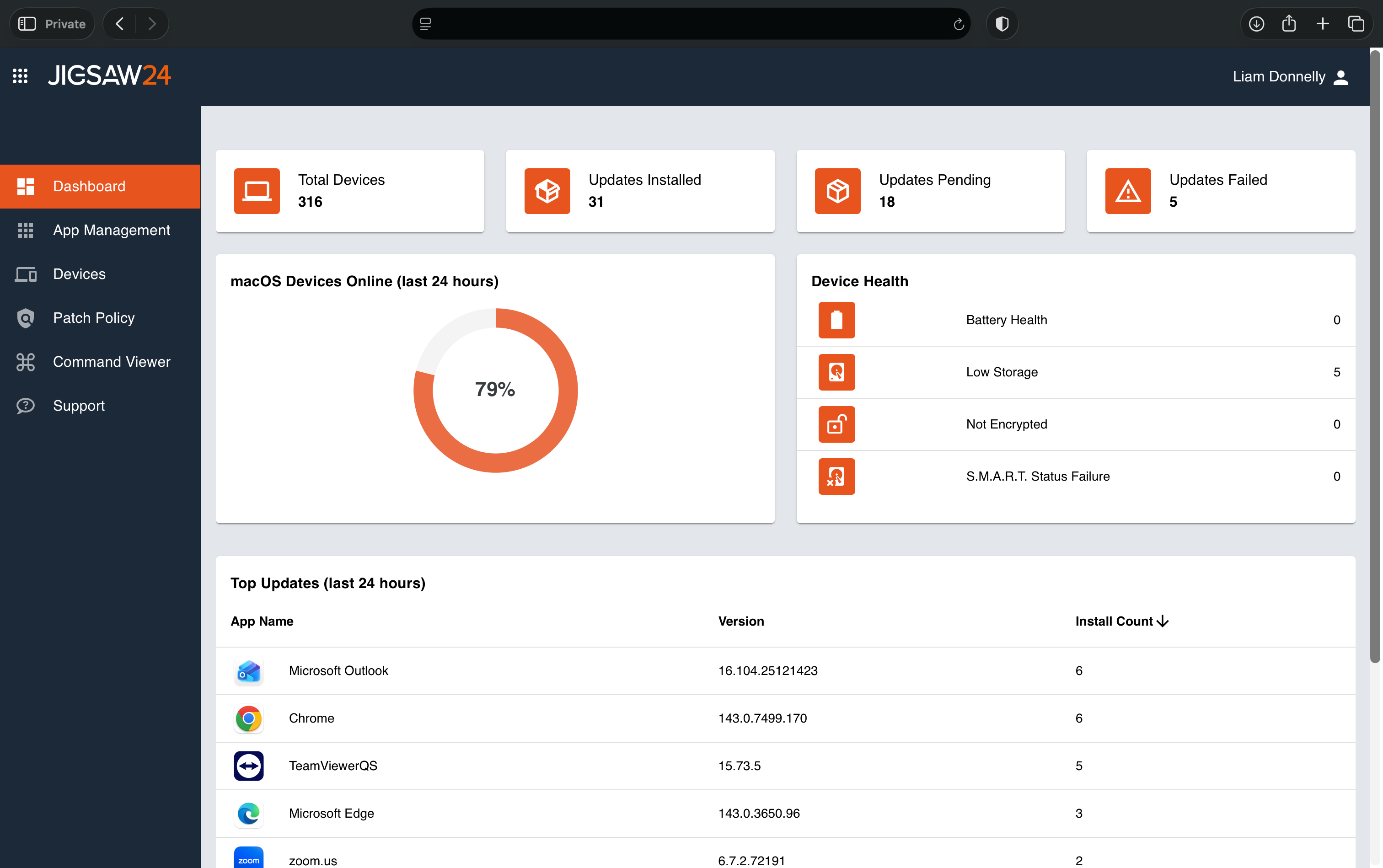Open the browser tab overview button

click(x=1356, y=23)
